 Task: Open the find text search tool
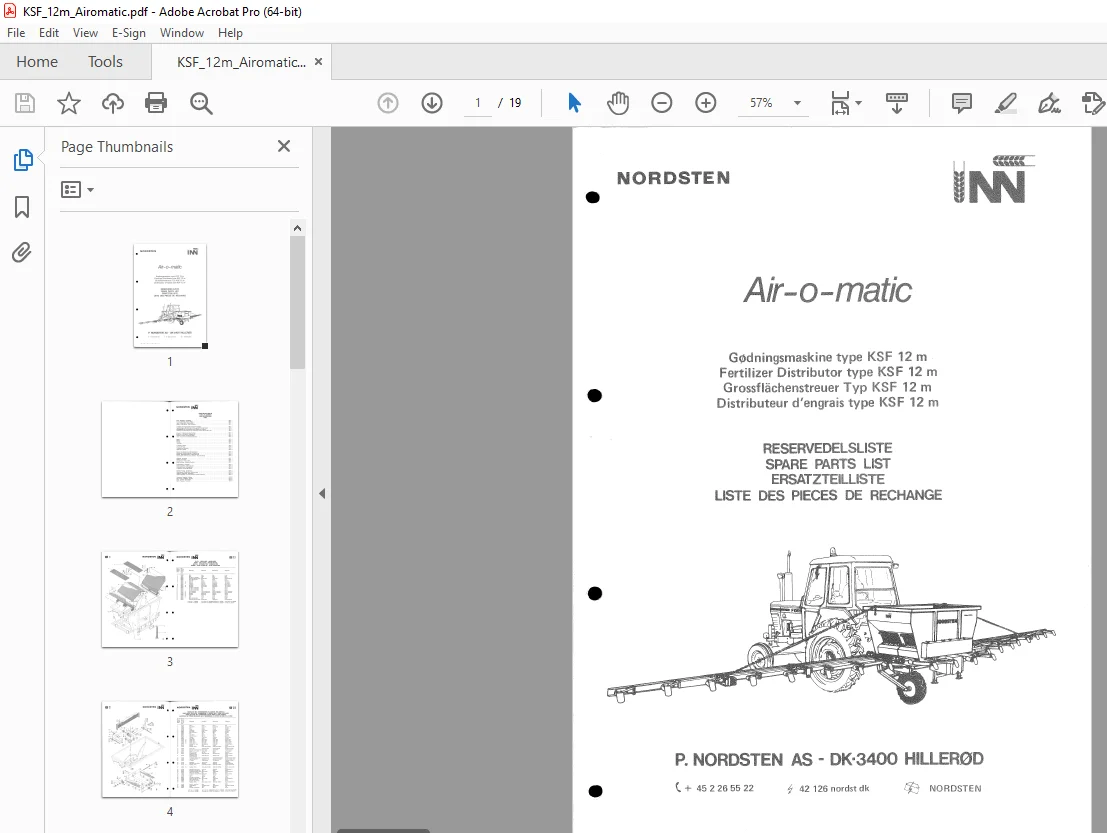pyautogui.click(x=201, y=103)
